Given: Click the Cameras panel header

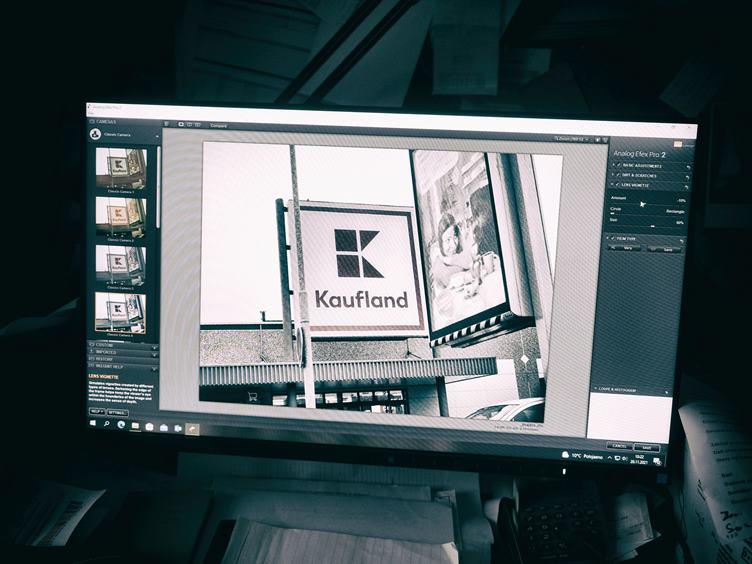Looking at the screenshot, I should 124,122.
